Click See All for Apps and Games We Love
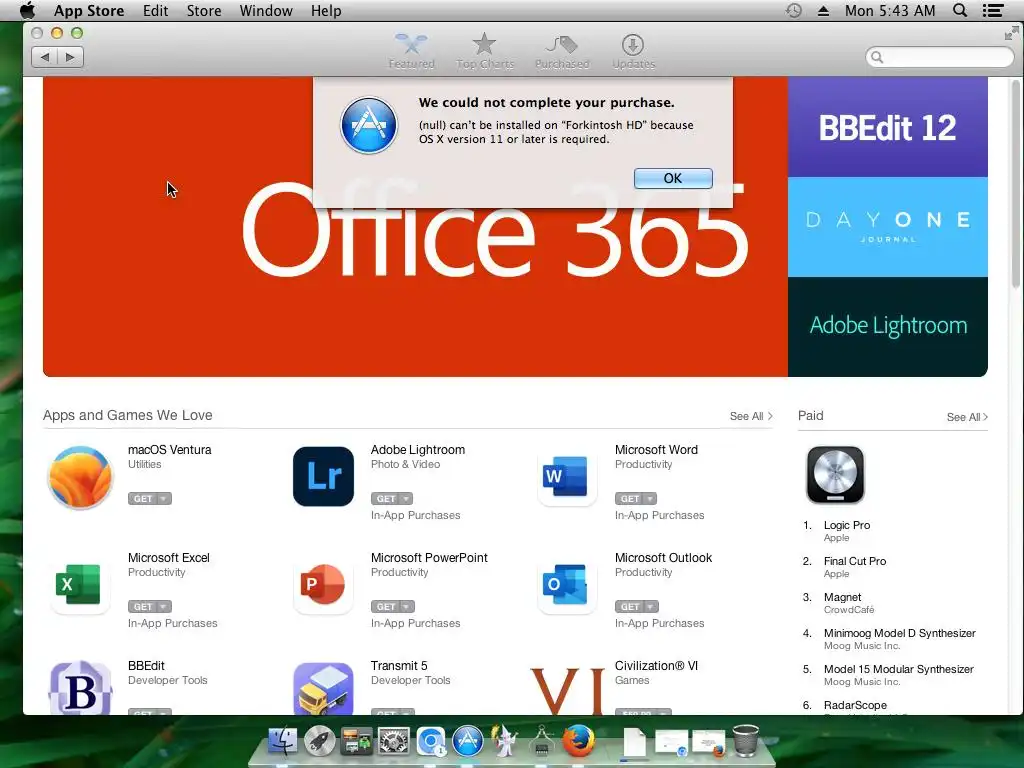The width and height of the screenshot is (1024, 768). (x=751, y=416)
